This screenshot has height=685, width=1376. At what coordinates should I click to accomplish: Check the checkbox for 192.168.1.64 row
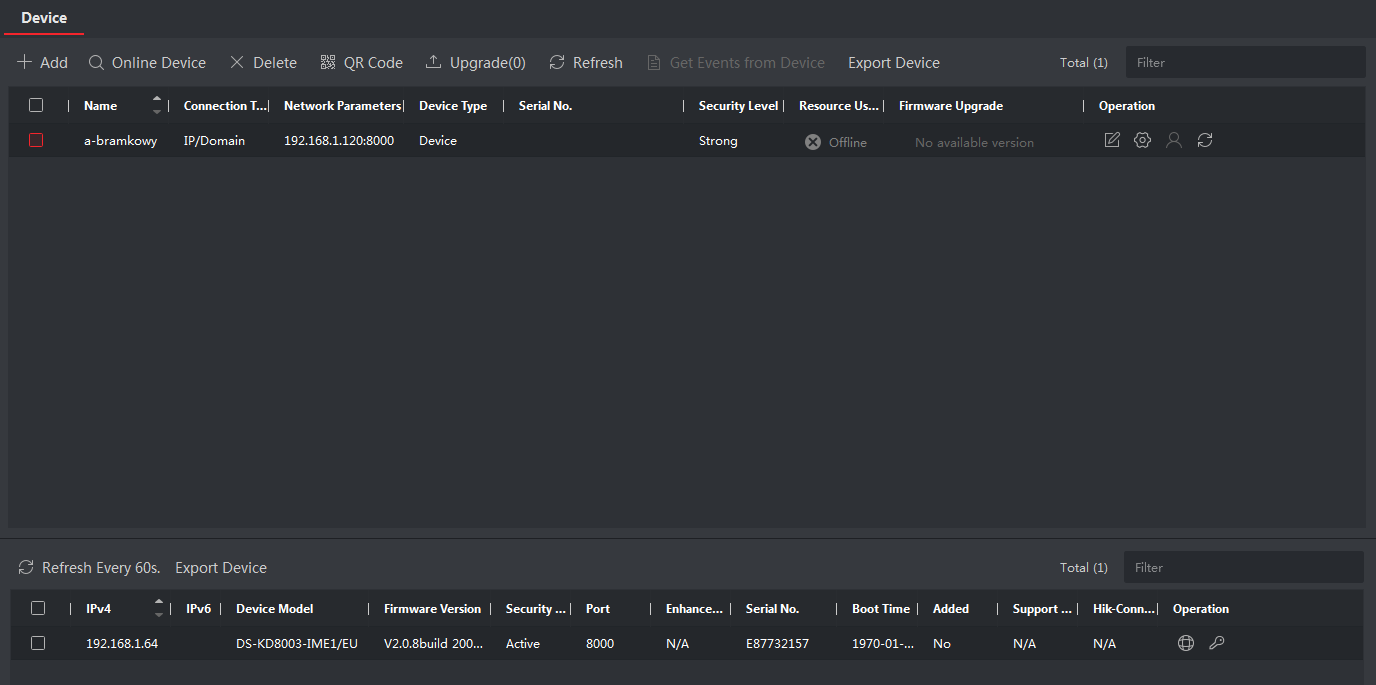(x=38, y=644)
